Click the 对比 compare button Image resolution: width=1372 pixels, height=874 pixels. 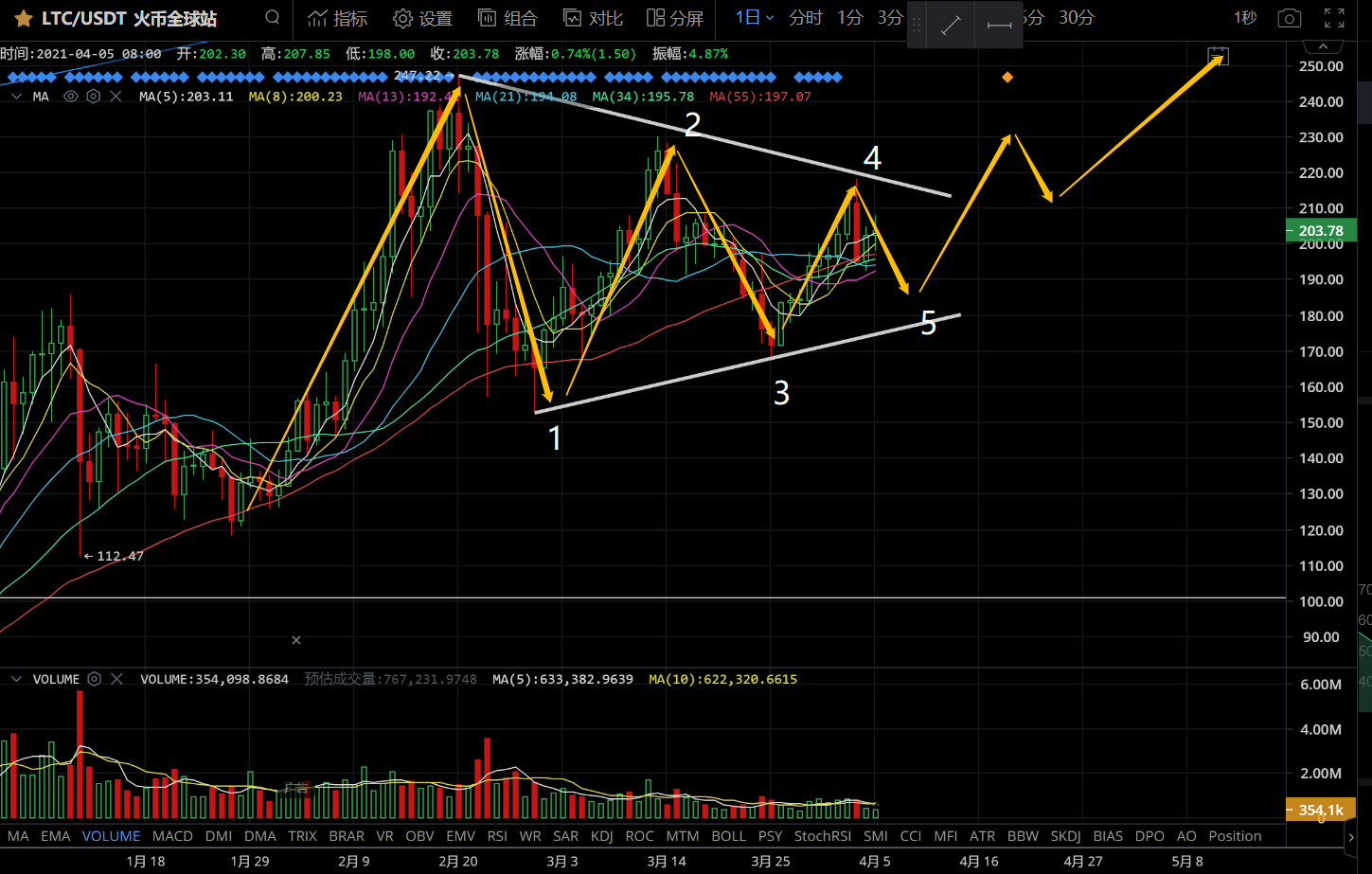pos(593,18)
